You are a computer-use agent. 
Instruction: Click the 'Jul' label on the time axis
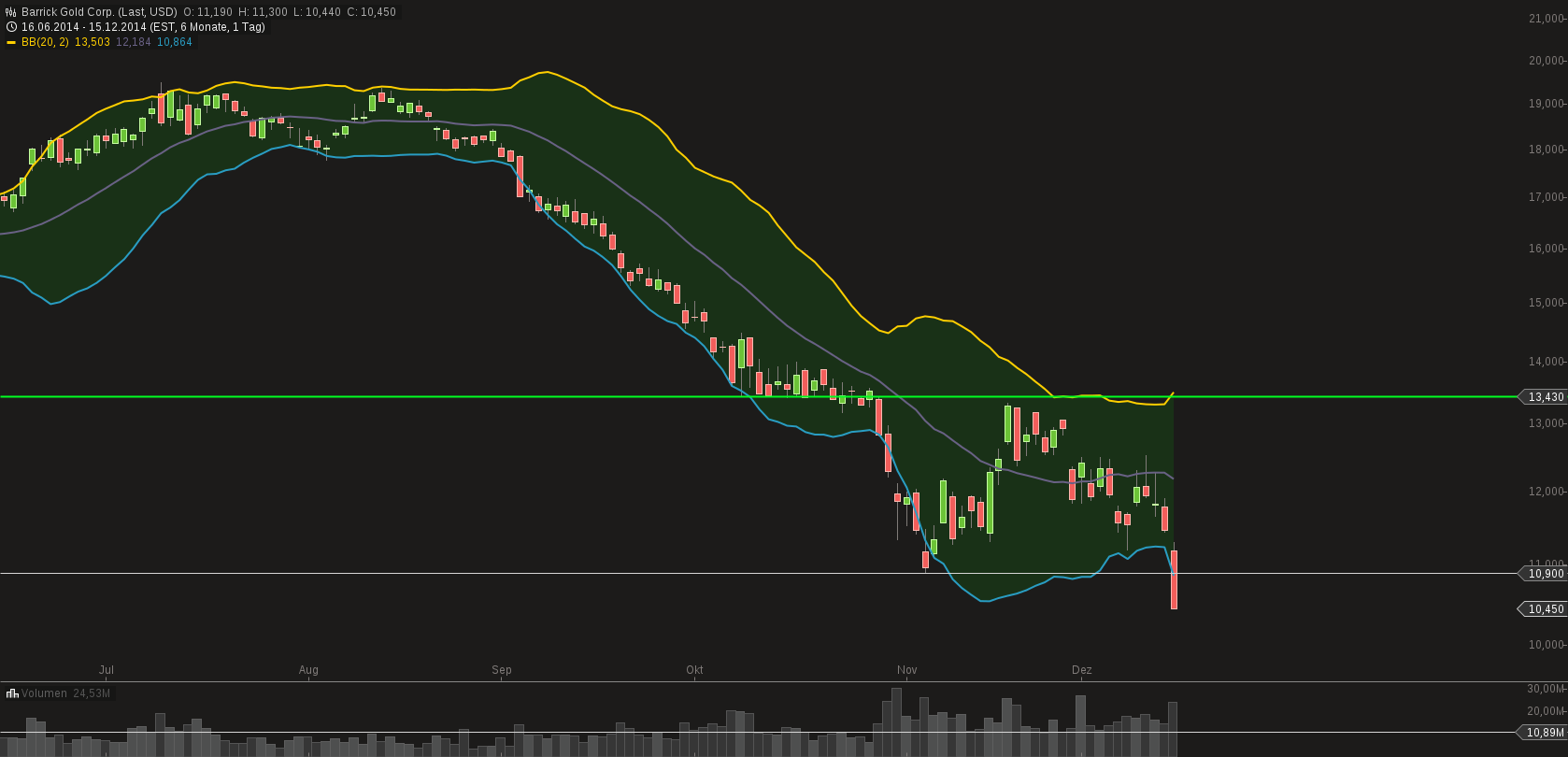click(107, 670)
